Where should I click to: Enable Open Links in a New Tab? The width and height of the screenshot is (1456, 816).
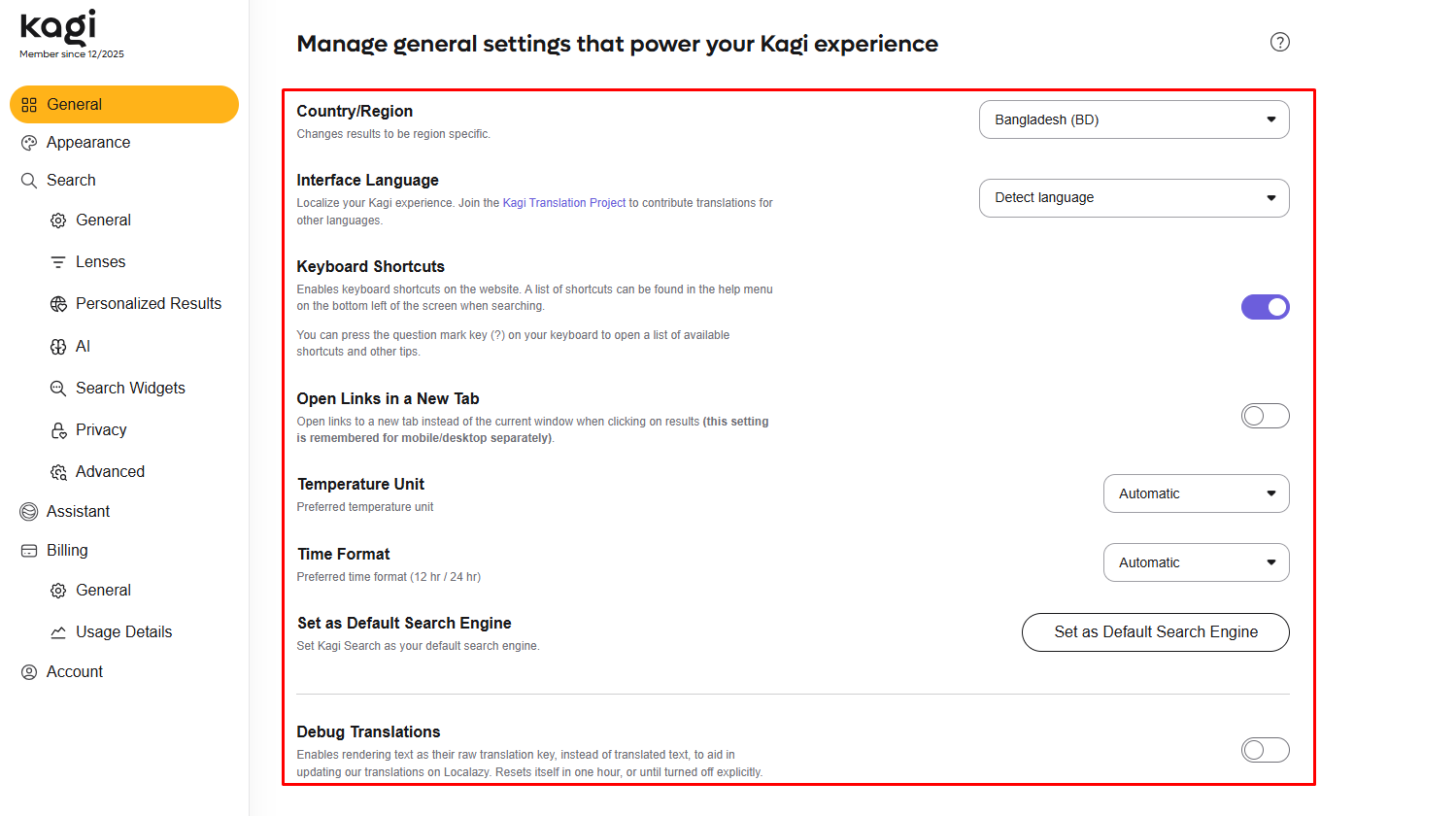coord(1265,416)
